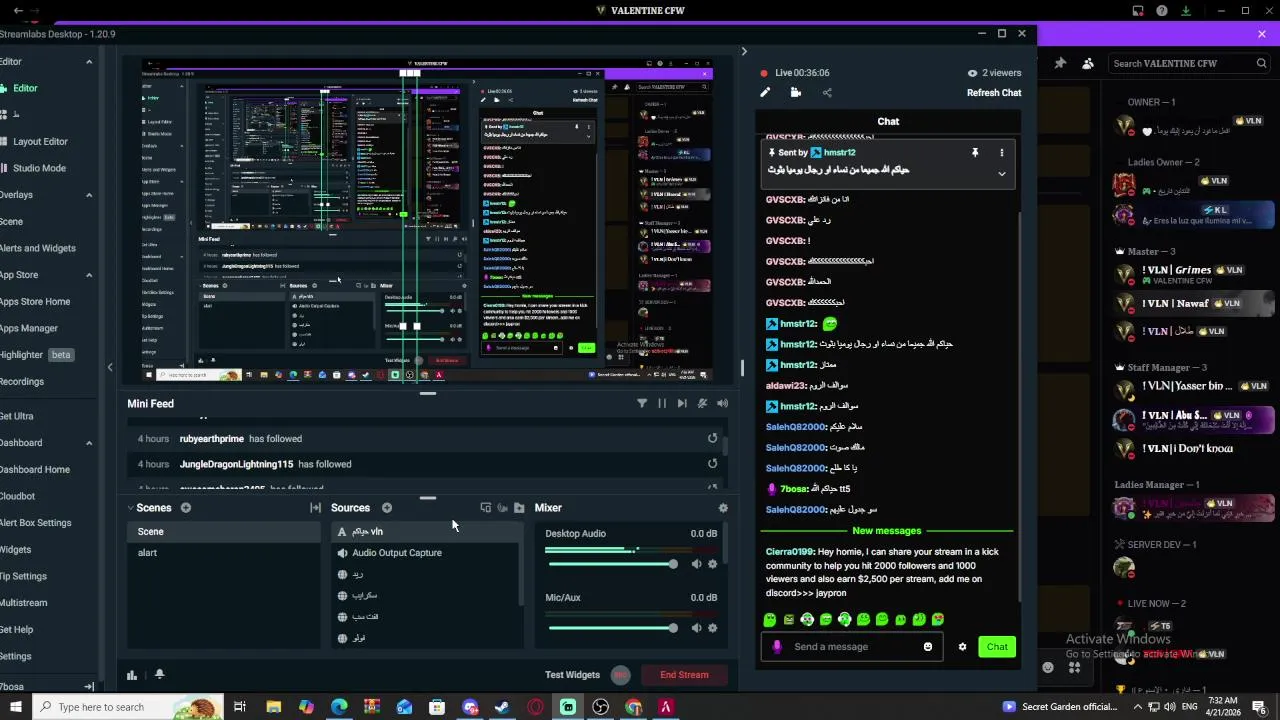1280x720 pixels.
Task: Collapse the App Store sidebar section
Action: point(89,275)
